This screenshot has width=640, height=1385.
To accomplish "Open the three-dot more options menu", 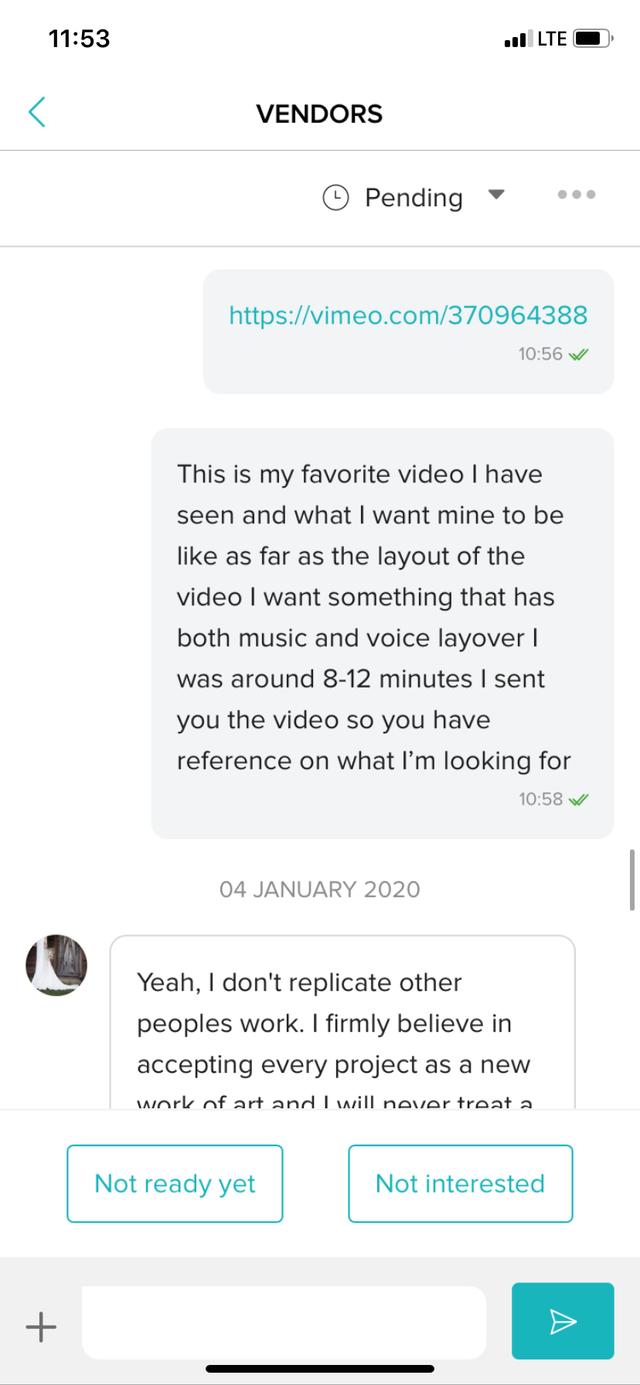I will pyautogui.click(x=577, y=195).
